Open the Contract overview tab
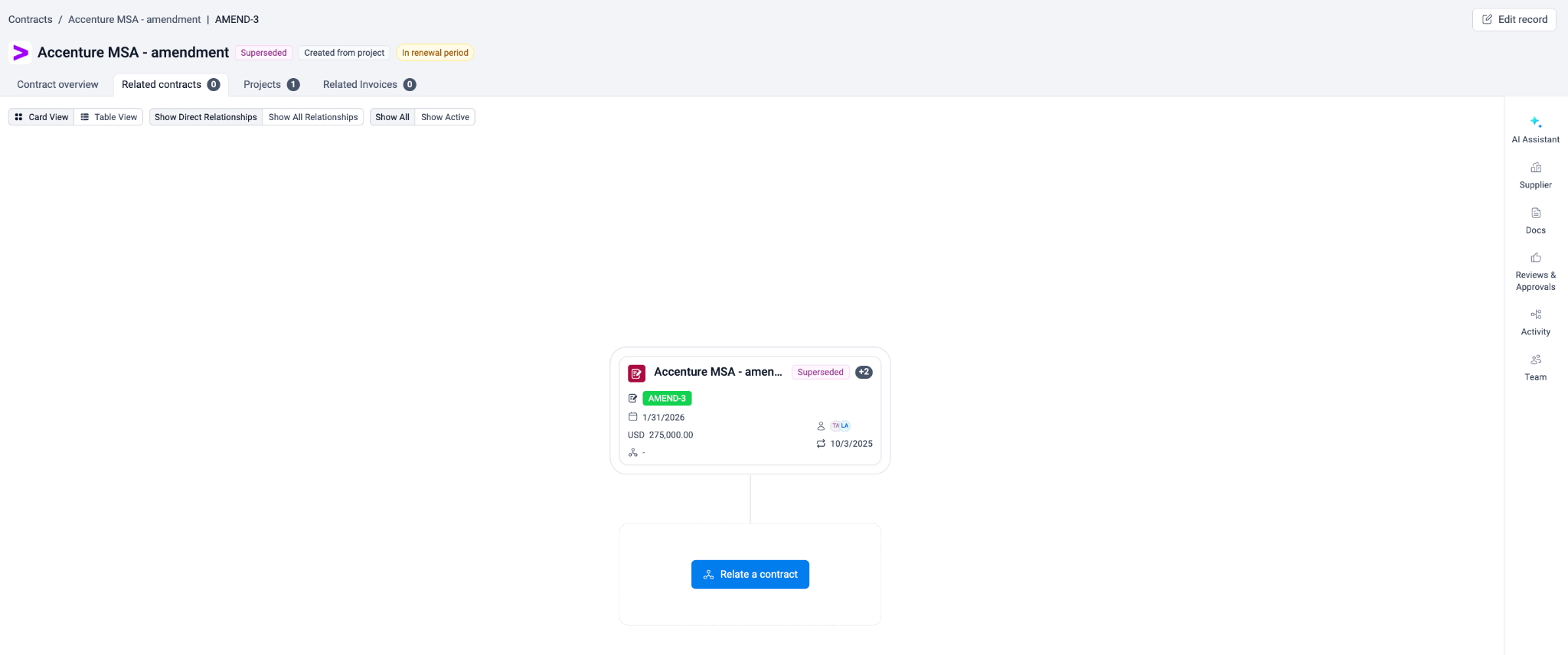The image size is (1568, 655). pyautogui.click(x=57, y=85)
